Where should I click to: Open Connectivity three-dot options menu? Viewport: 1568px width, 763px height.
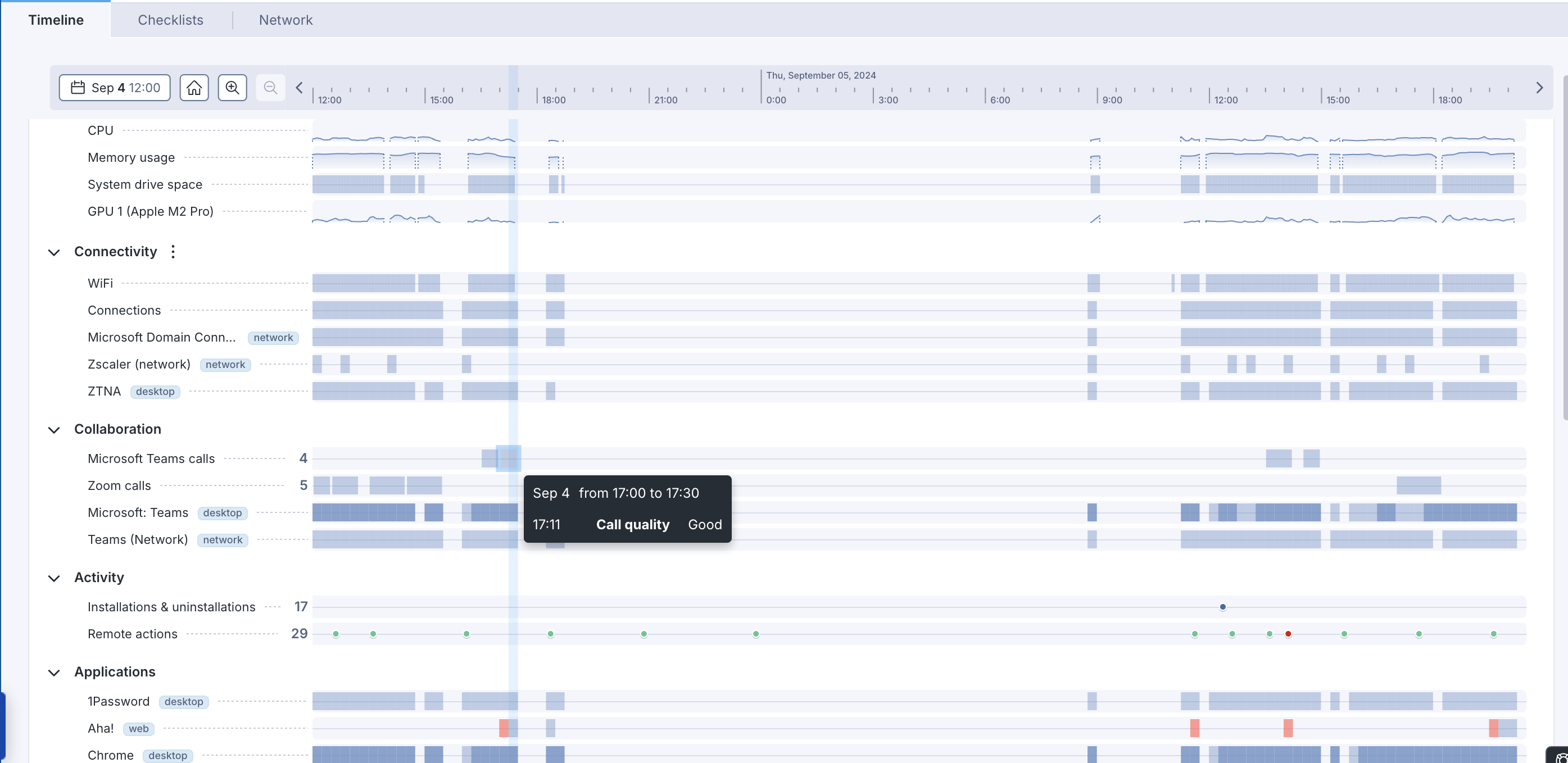pyautogui.click(x=173, y=252)
